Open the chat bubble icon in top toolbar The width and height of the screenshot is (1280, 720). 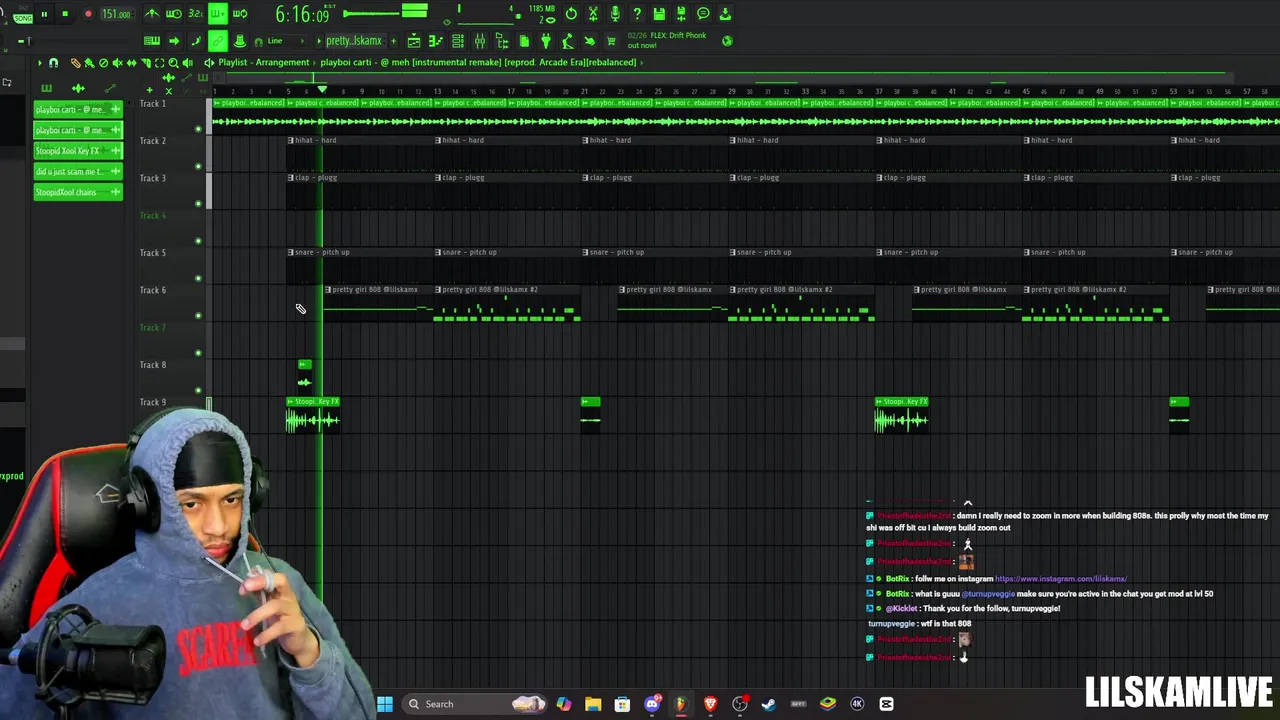(703, 14)
